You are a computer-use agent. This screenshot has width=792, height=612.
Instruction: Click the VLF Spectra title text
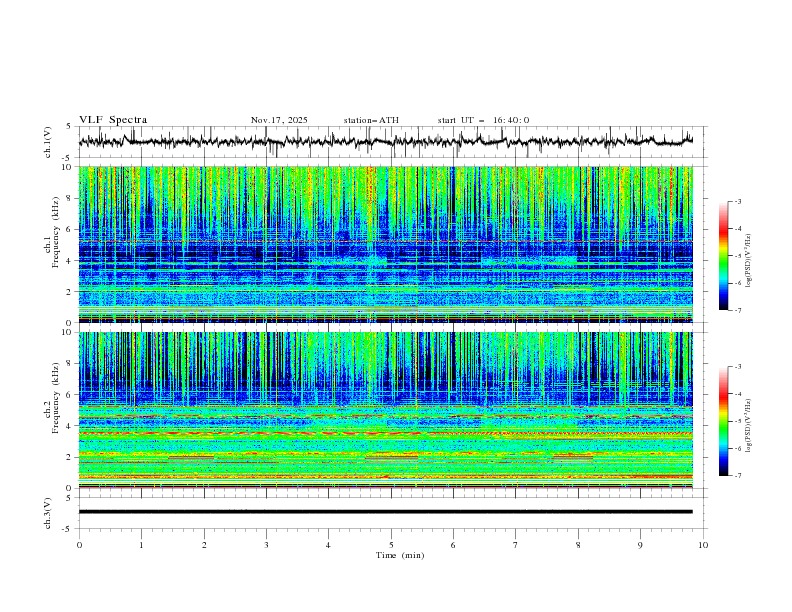point(113,120)
